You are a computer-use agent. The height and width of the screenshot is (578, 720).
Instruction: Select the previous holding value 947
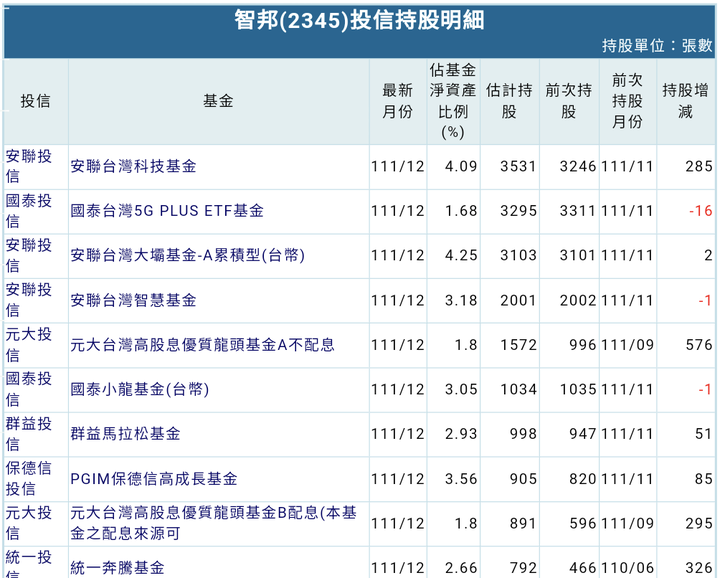[583, 434]
